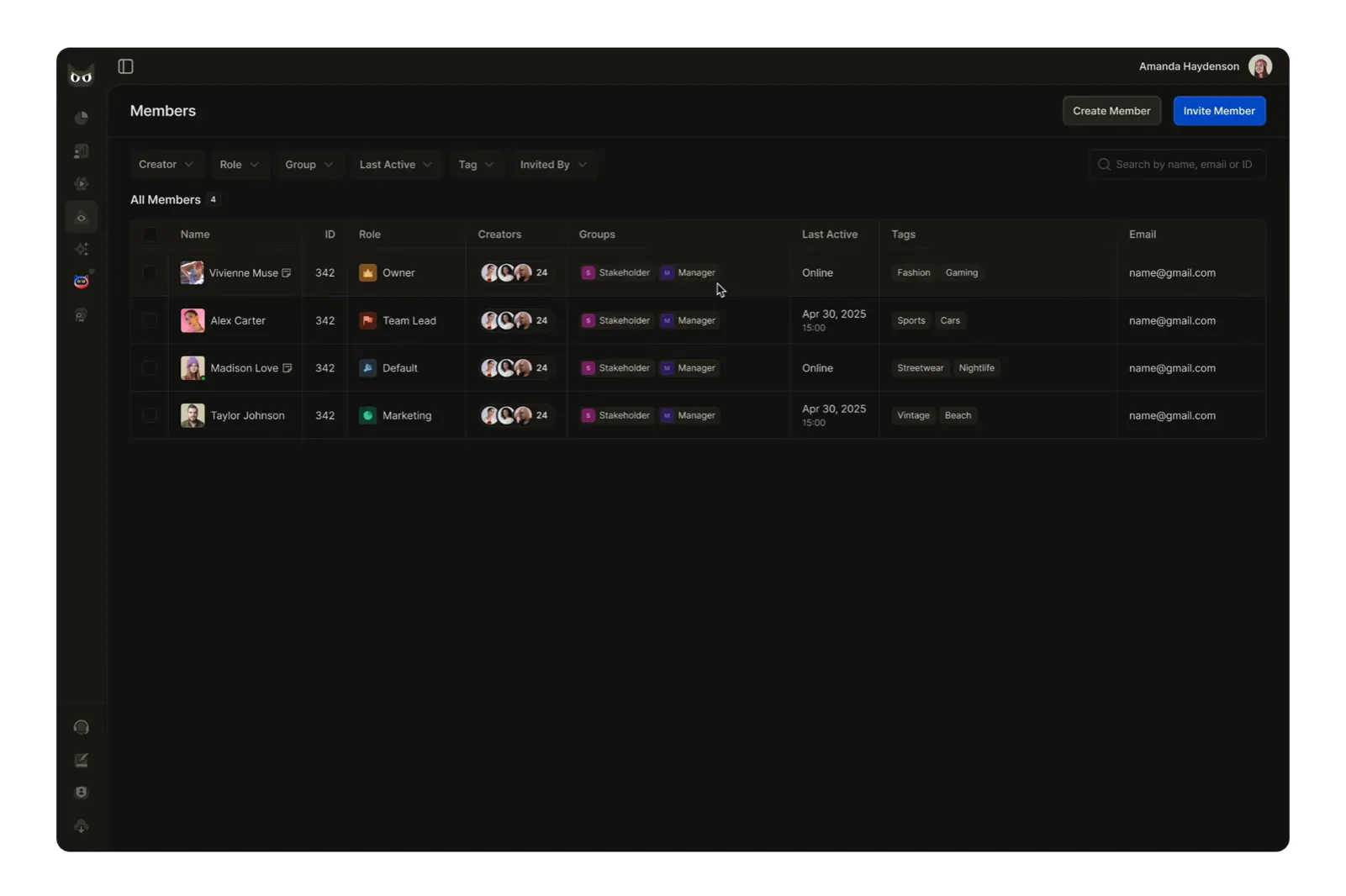1346x896 pixels.
Task: Click the Vintage tag on Taylor's row
Action: (913, 415)
